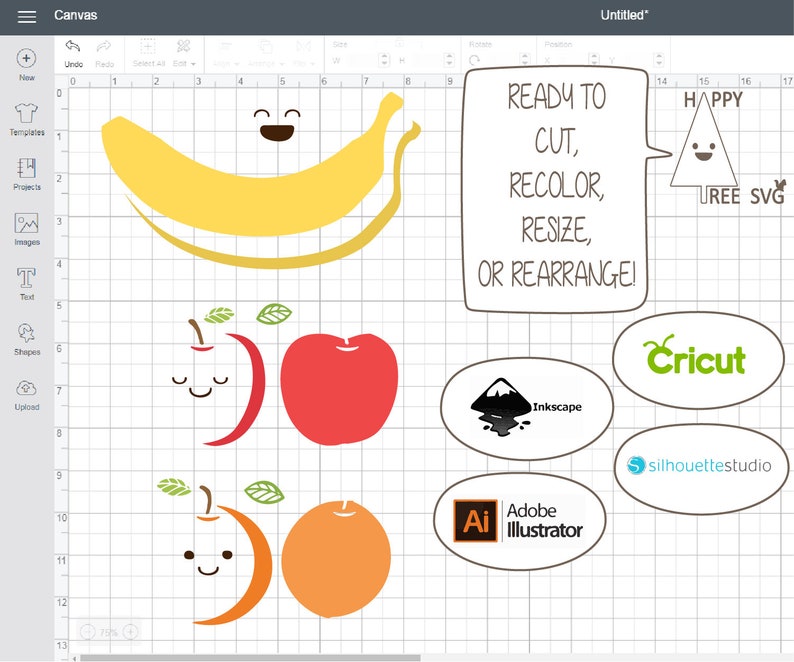Screen dimensions: 794x662
Task: Open the Templates panel
Action: (27, 120)
